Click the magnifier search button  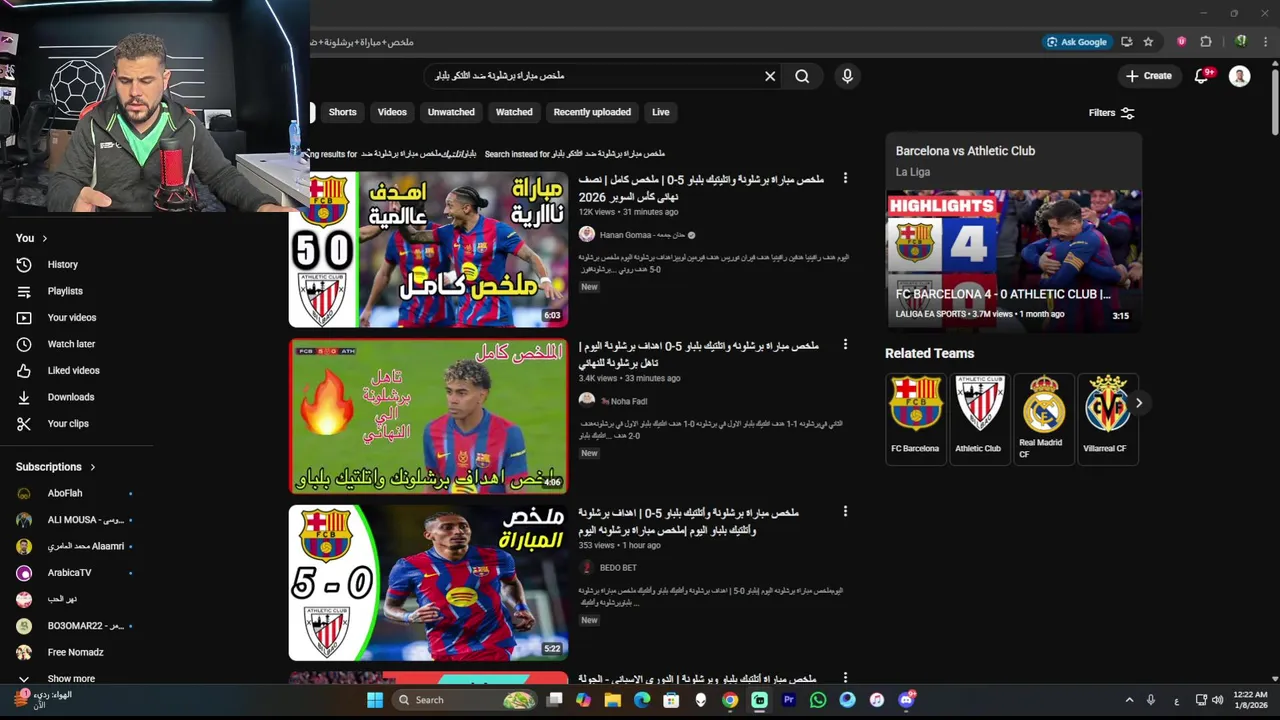click(x=802, y=76)
